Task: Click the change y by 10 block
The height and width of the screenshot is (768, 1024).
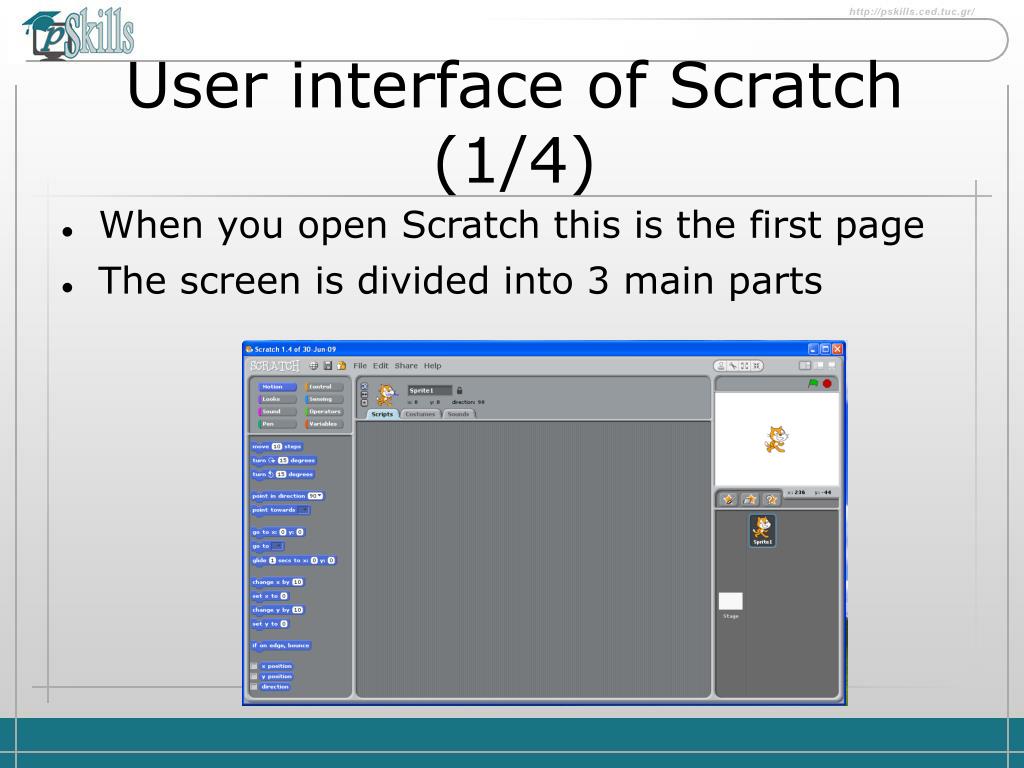Action: click(x=278, y=610)
